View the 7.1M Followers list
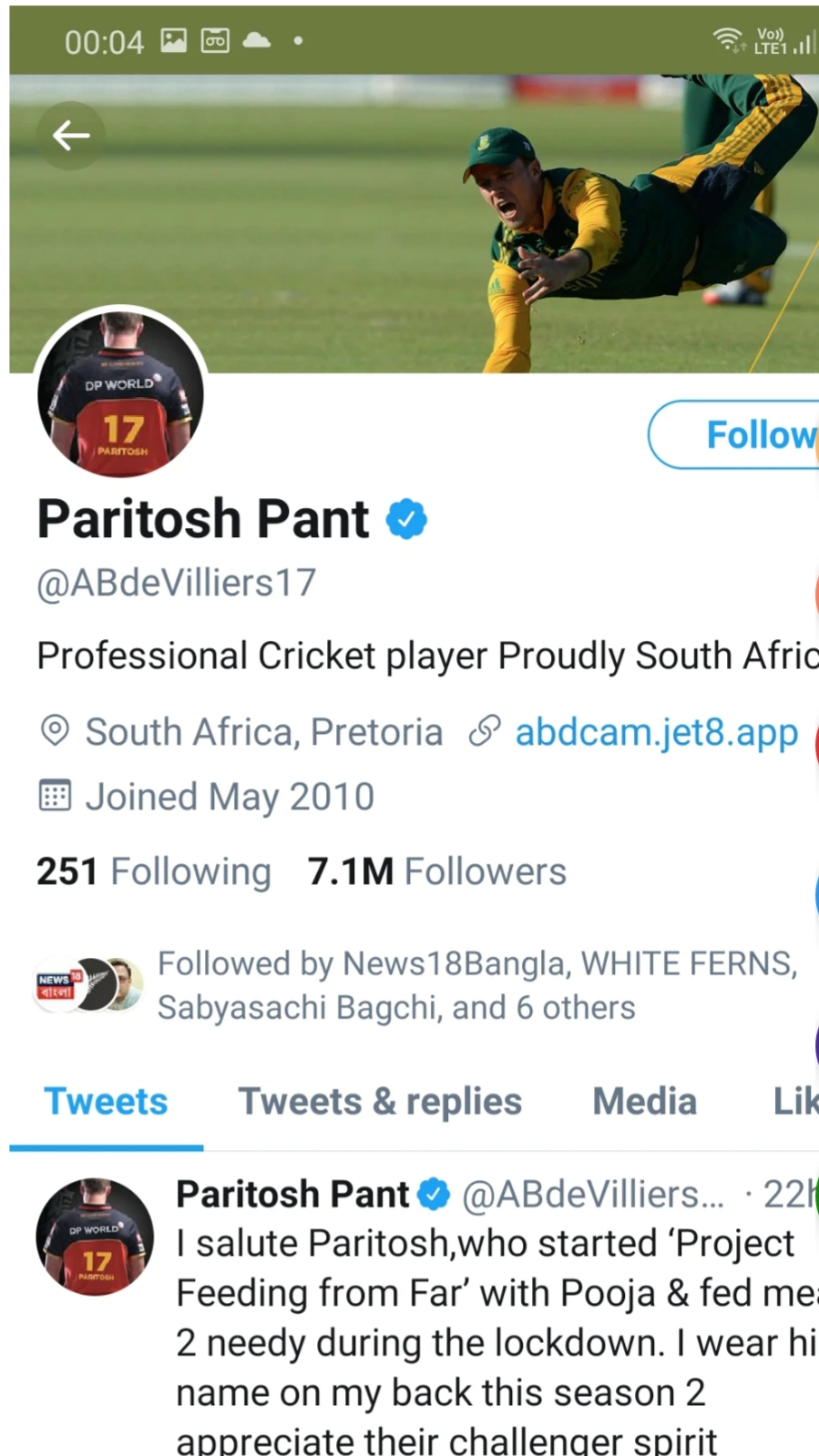Image resolution: width=819 pixels, height=1456 pixels. click(437, 871)
